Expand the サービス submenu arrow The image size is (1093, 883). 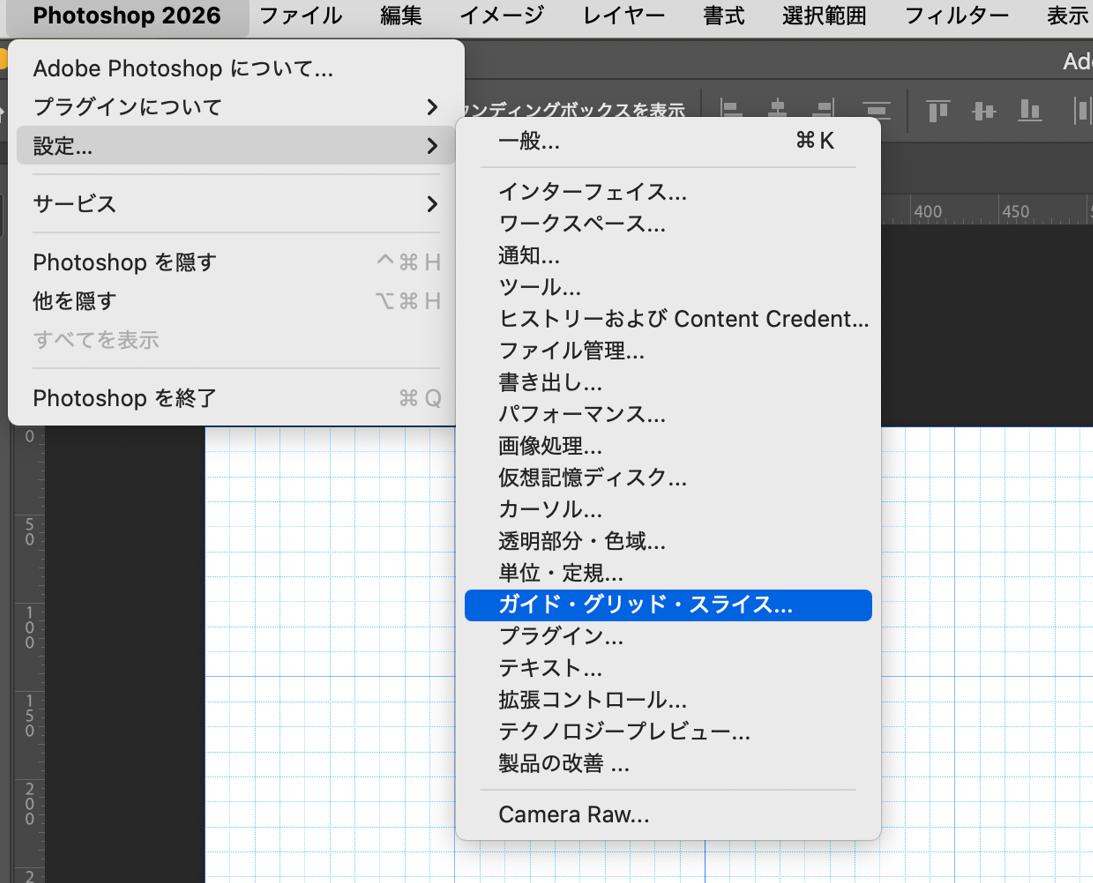432,204
